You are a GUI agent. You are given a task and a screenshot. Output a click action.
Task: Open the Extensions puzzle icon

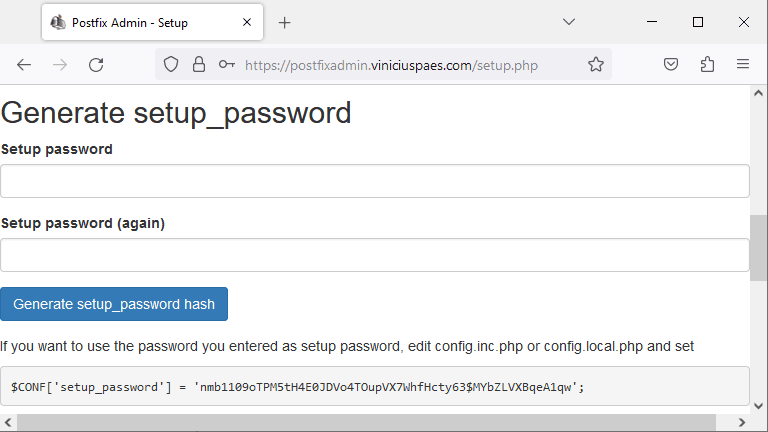[x=707, y=64]
